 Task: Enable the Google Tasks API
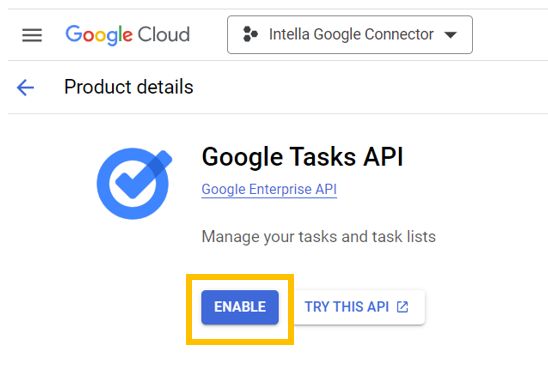click(x=240, y=307)
